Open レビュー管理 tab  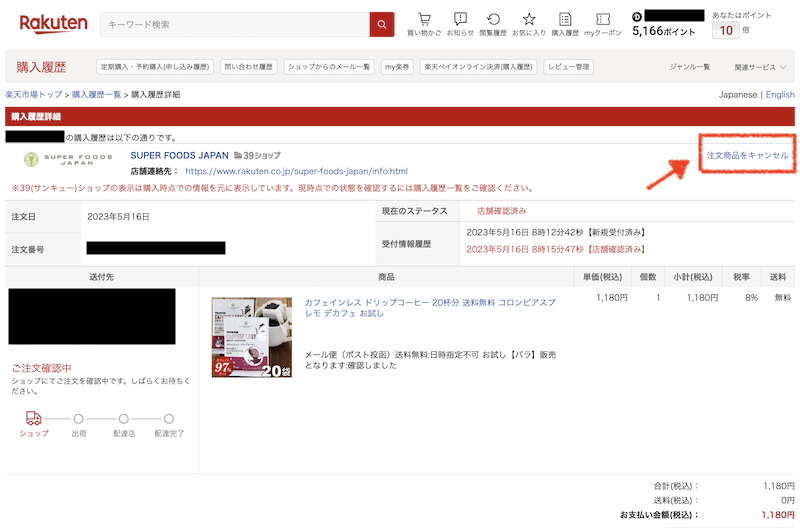tap(568, 67)
